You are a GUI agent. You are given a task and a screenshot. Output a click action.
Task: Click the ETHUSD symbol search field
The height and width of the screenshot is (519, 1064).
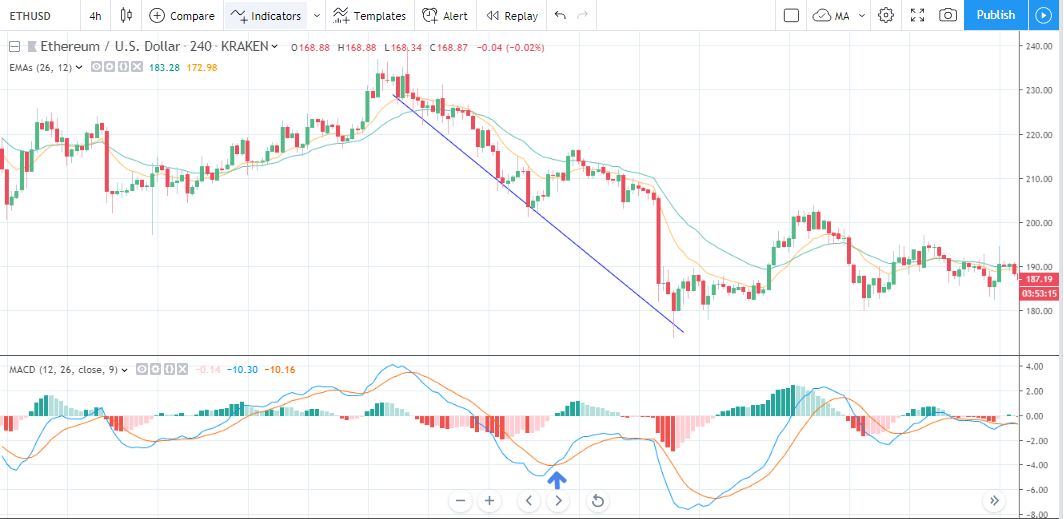(x=30, y=15)
